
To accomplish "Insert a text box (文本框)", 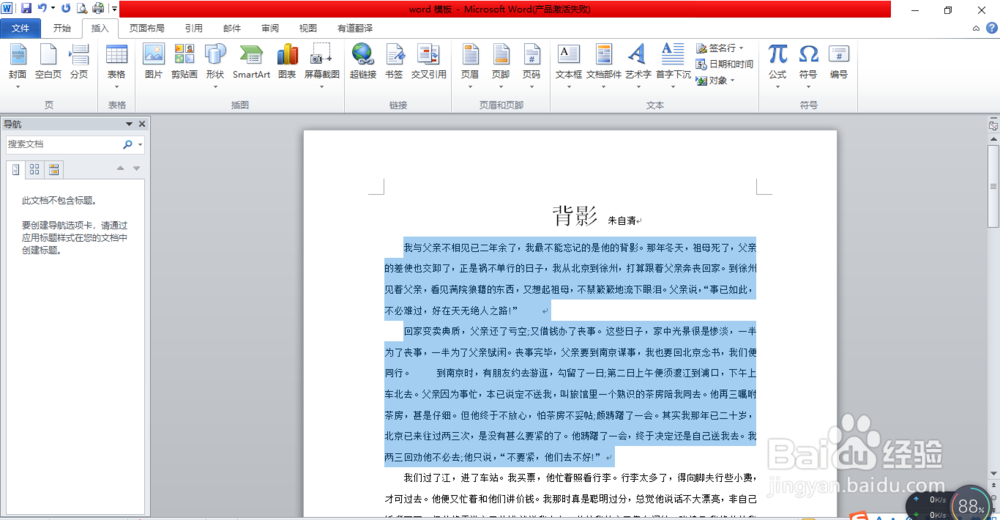I will pyautogui.click(x=568, y=65).
